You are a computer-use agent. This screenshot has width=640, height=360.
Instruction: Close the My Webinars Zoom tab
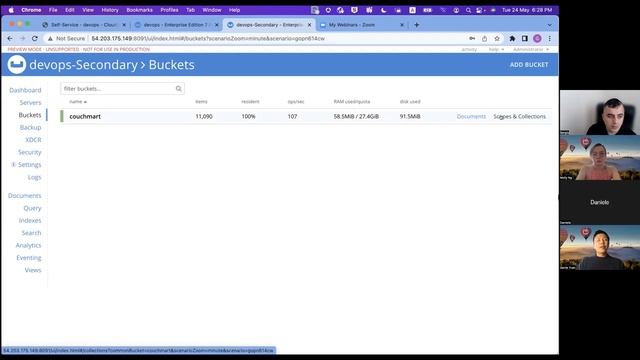click(x=402, y=25)
